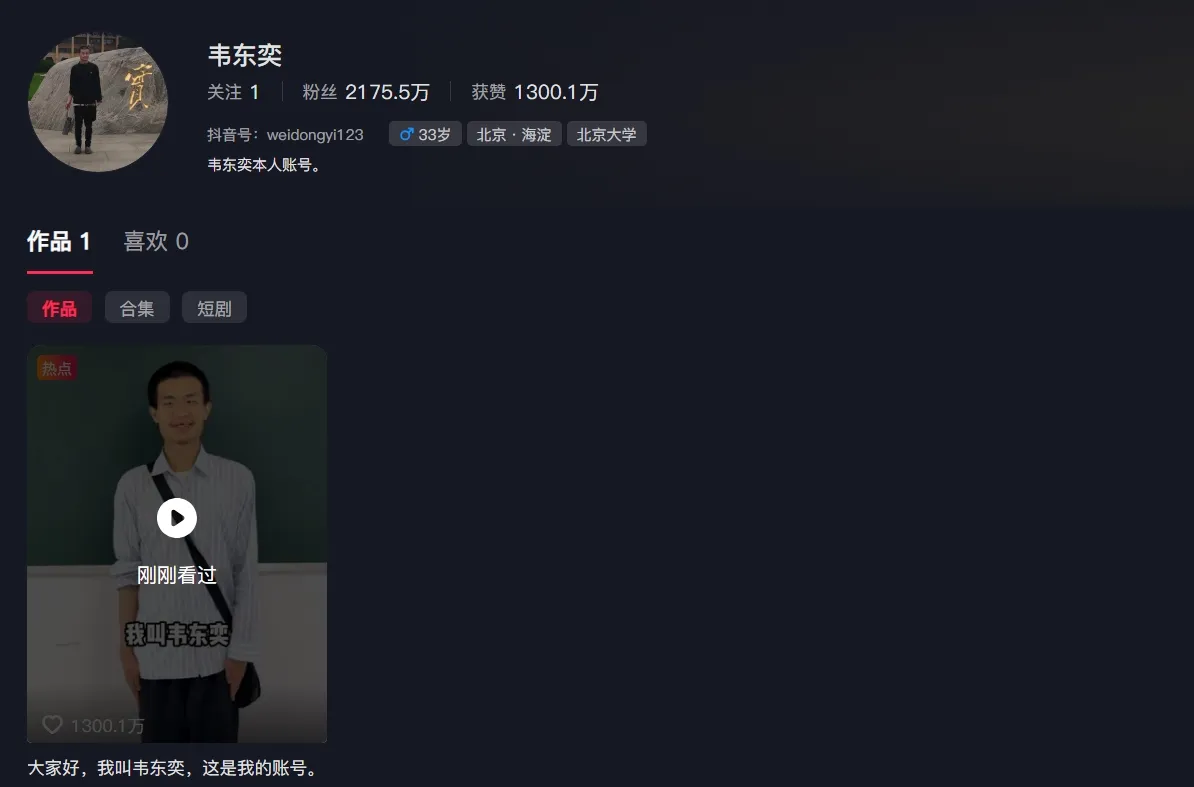The width and height of the screenshot is (1194, 787).
Task: Click the 北京 · 海淀 location tag
Action: (x=514, y=134)
